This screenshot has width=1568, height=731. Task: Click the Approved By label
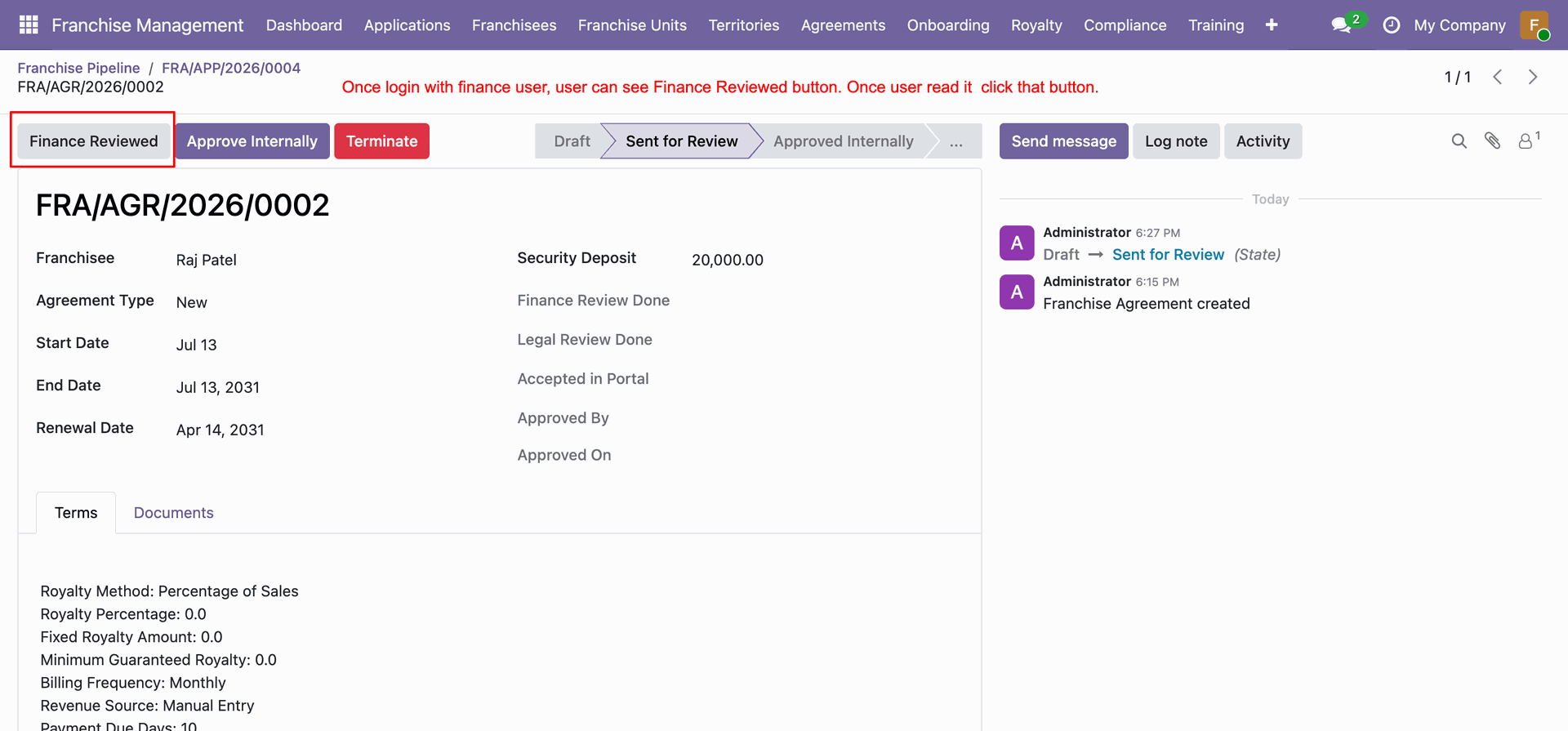click(x=563, y=418)
